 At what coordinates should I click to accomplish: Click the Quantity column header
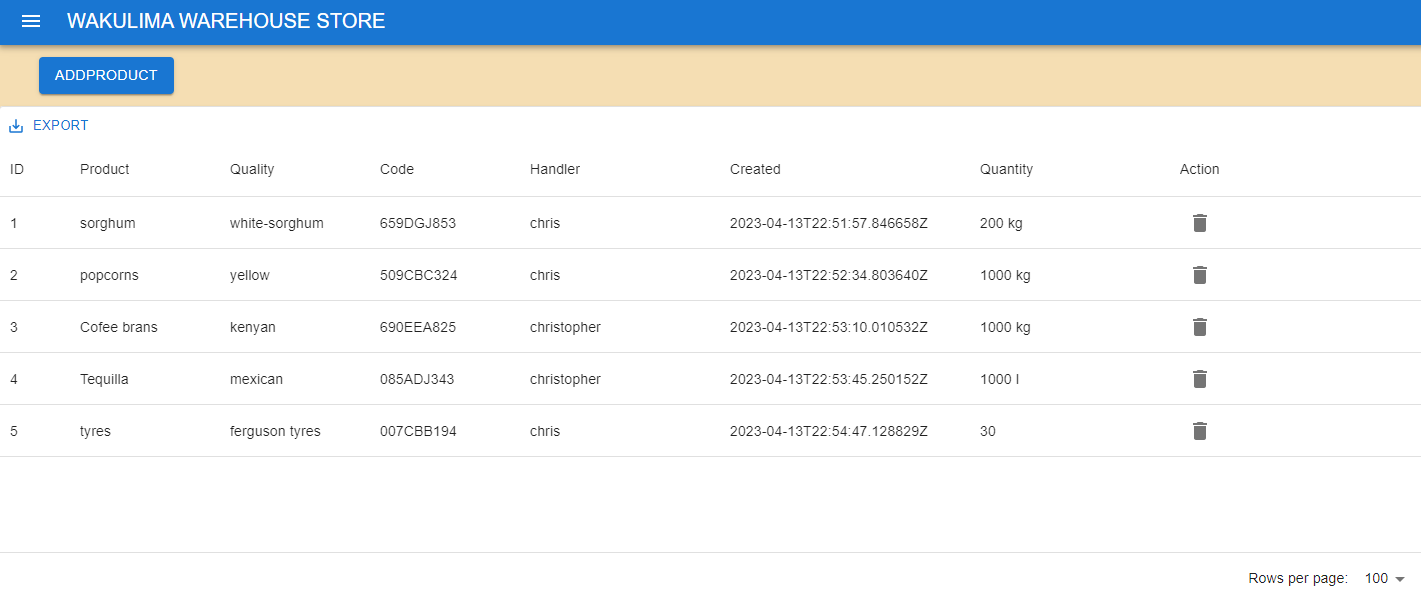pos(1006,169)
